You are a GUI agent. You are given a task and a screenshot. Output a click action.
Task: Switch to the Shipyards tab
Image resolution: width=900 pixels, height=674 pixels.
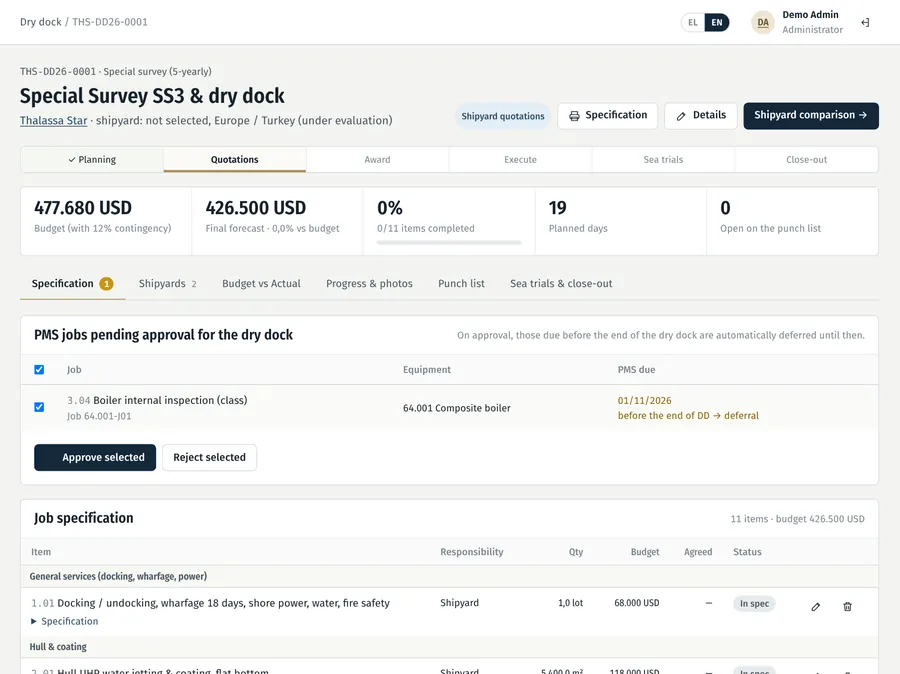point(168,284)
